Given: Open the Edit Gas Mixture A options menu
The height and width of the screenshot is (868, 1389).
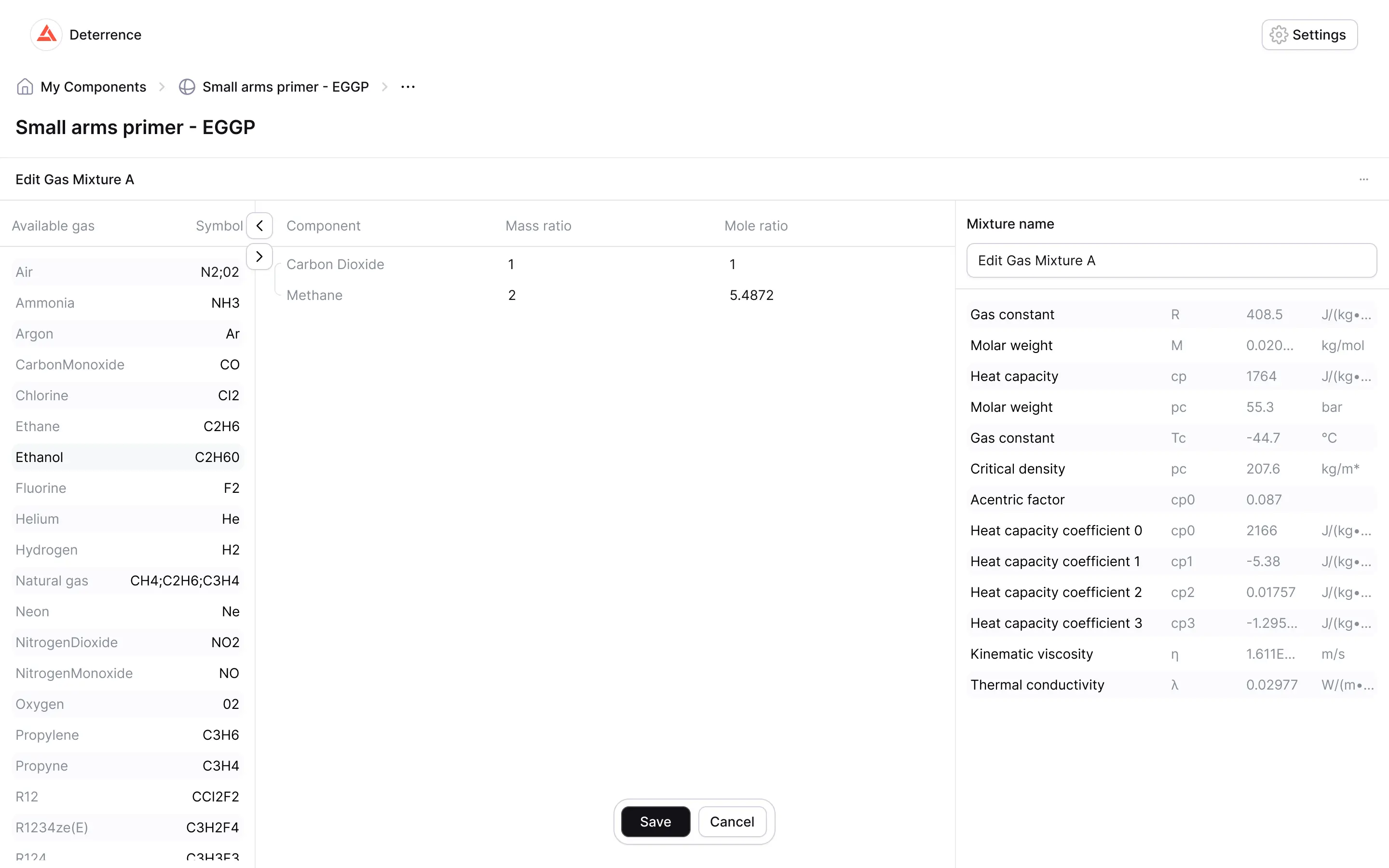Looking at the screenshot, I should pyautogui.click(x=1363, y=180).
